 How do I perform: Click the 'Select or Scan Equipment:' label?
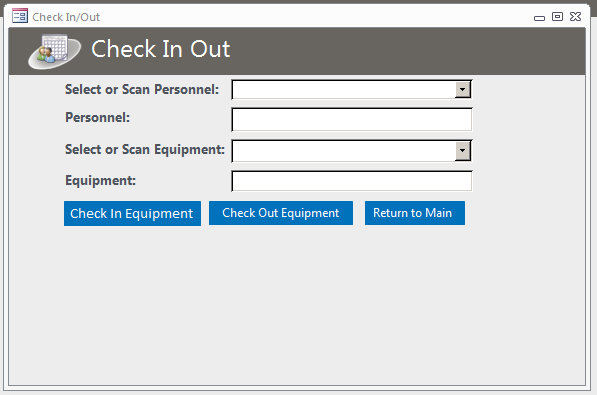pos(145,150)
